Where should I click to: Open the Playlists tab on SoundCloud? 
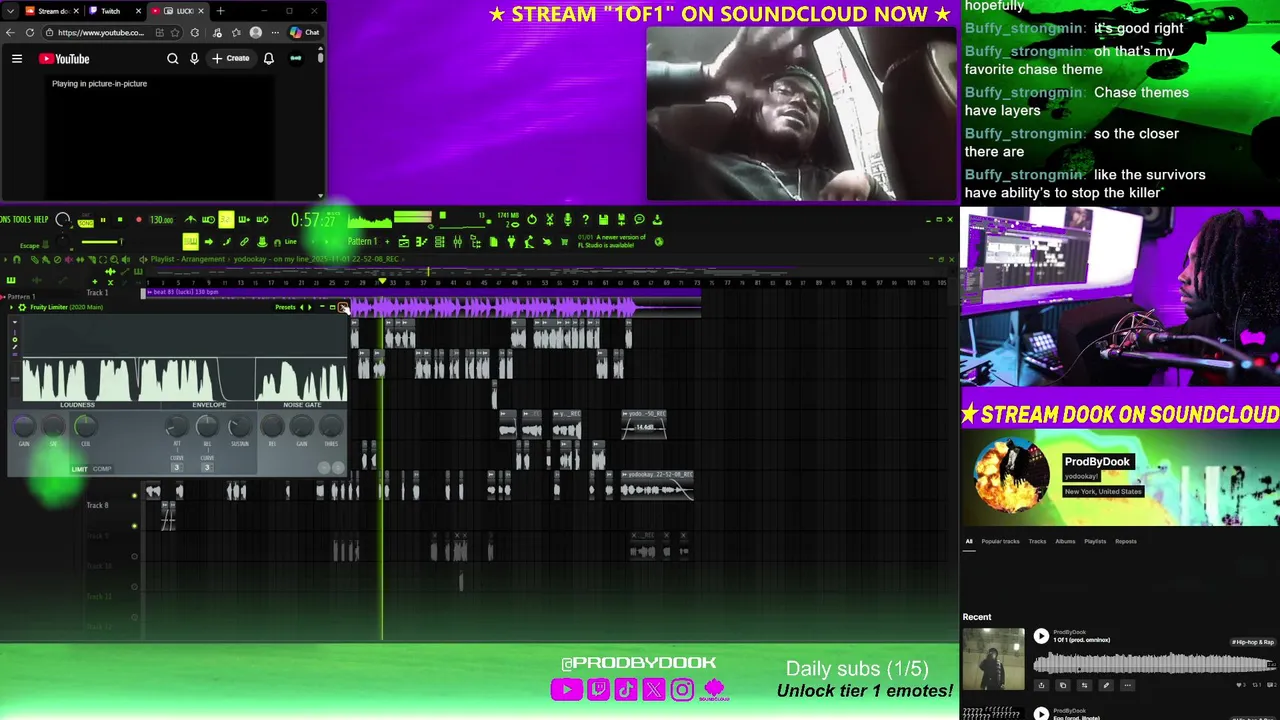pyautogui.click(x=1095, y=541)
